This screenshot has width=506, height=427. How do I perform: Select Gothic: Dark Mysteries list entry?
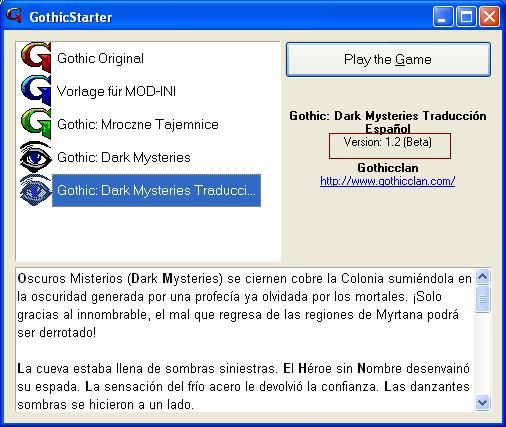click(124, 157)
